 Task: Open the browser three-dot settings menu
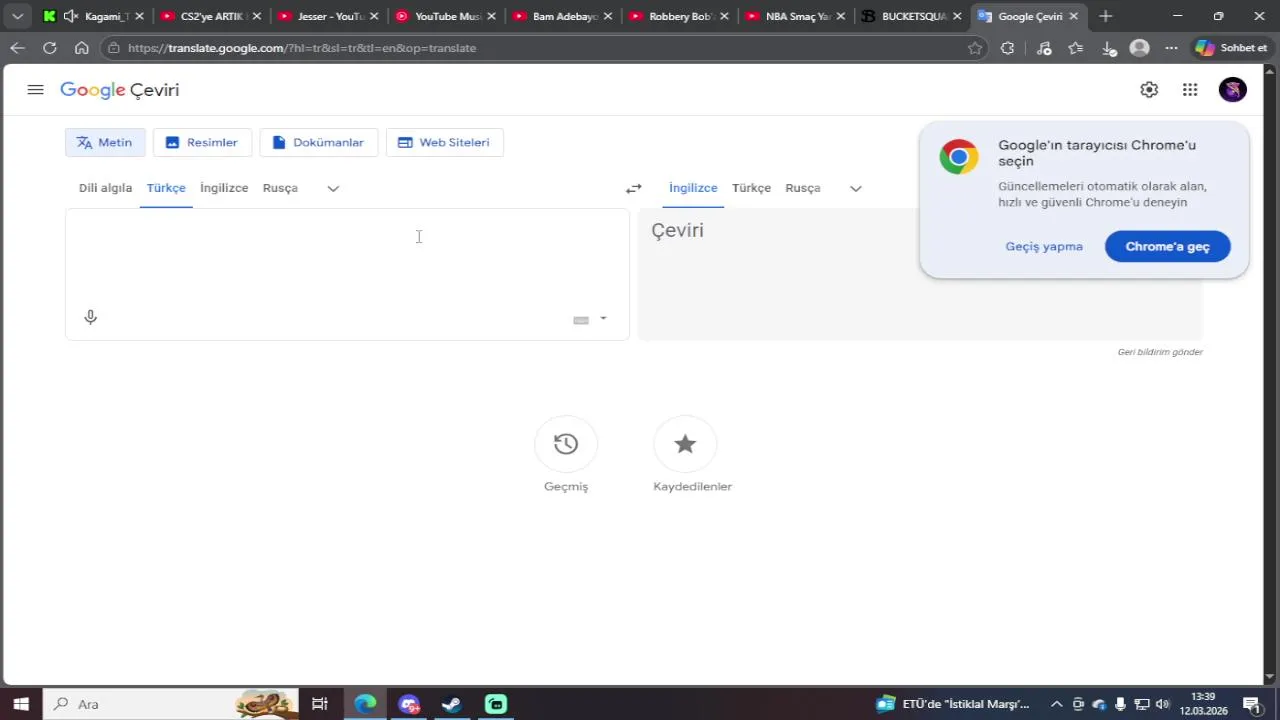tap(1171, 48)
